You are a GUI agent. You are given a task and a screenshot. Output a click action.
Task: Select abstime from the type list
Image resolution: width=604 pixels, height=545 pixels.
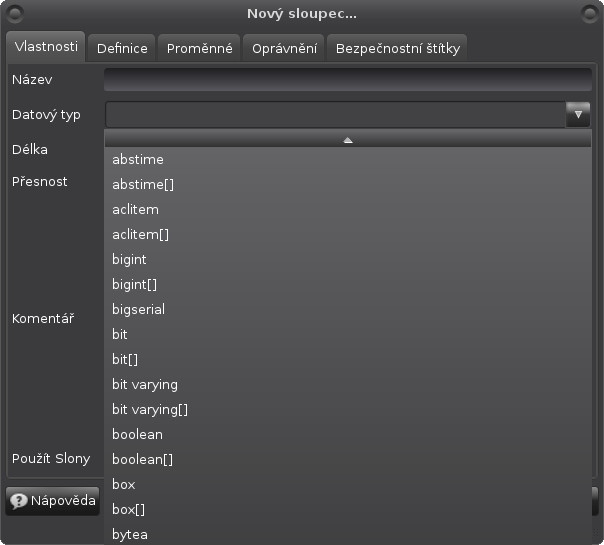tap(348, 159)
